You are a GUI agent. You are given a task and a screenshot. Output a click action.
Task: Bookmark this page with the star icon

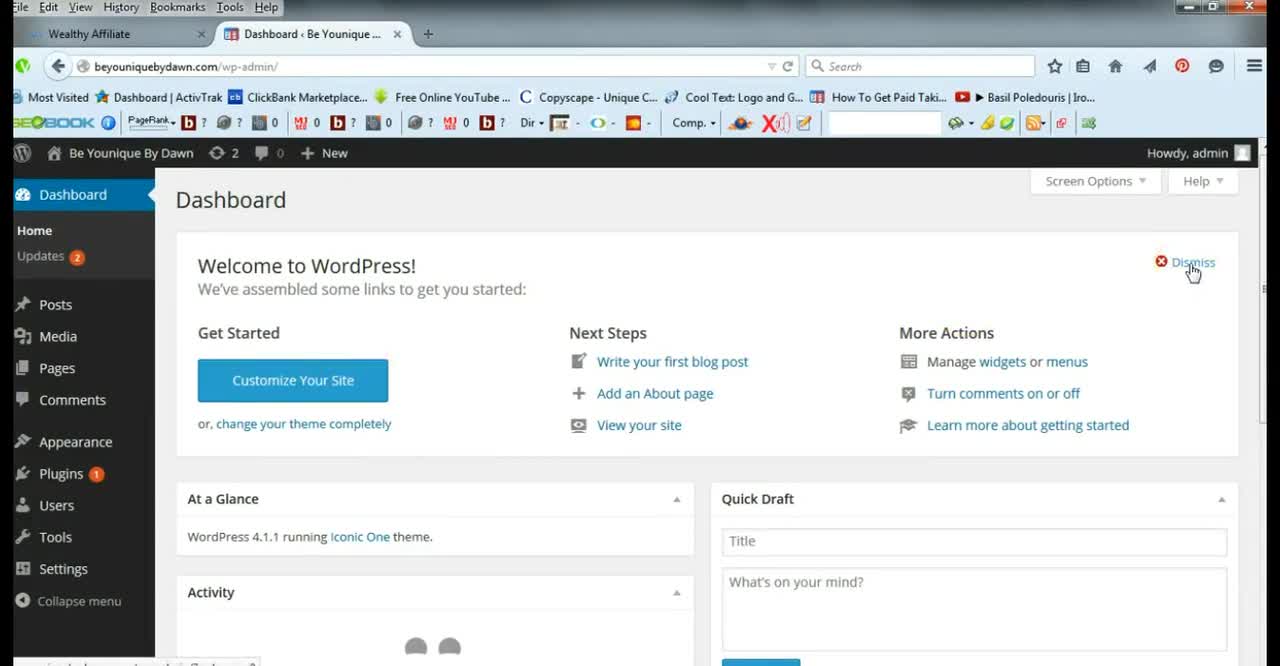(x=1054, y=66)
